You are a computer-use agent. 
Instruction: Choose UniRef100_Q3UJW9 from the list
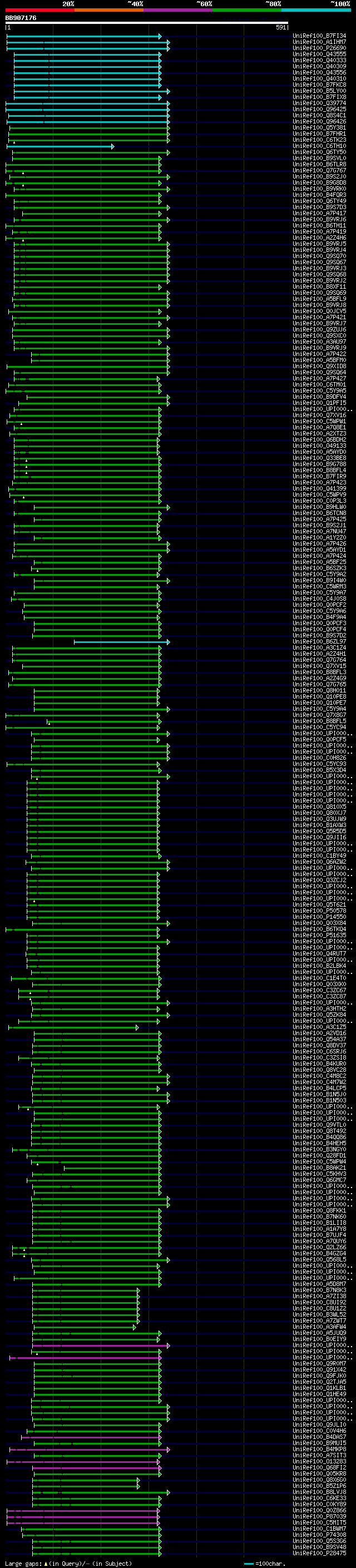[319, 819]
